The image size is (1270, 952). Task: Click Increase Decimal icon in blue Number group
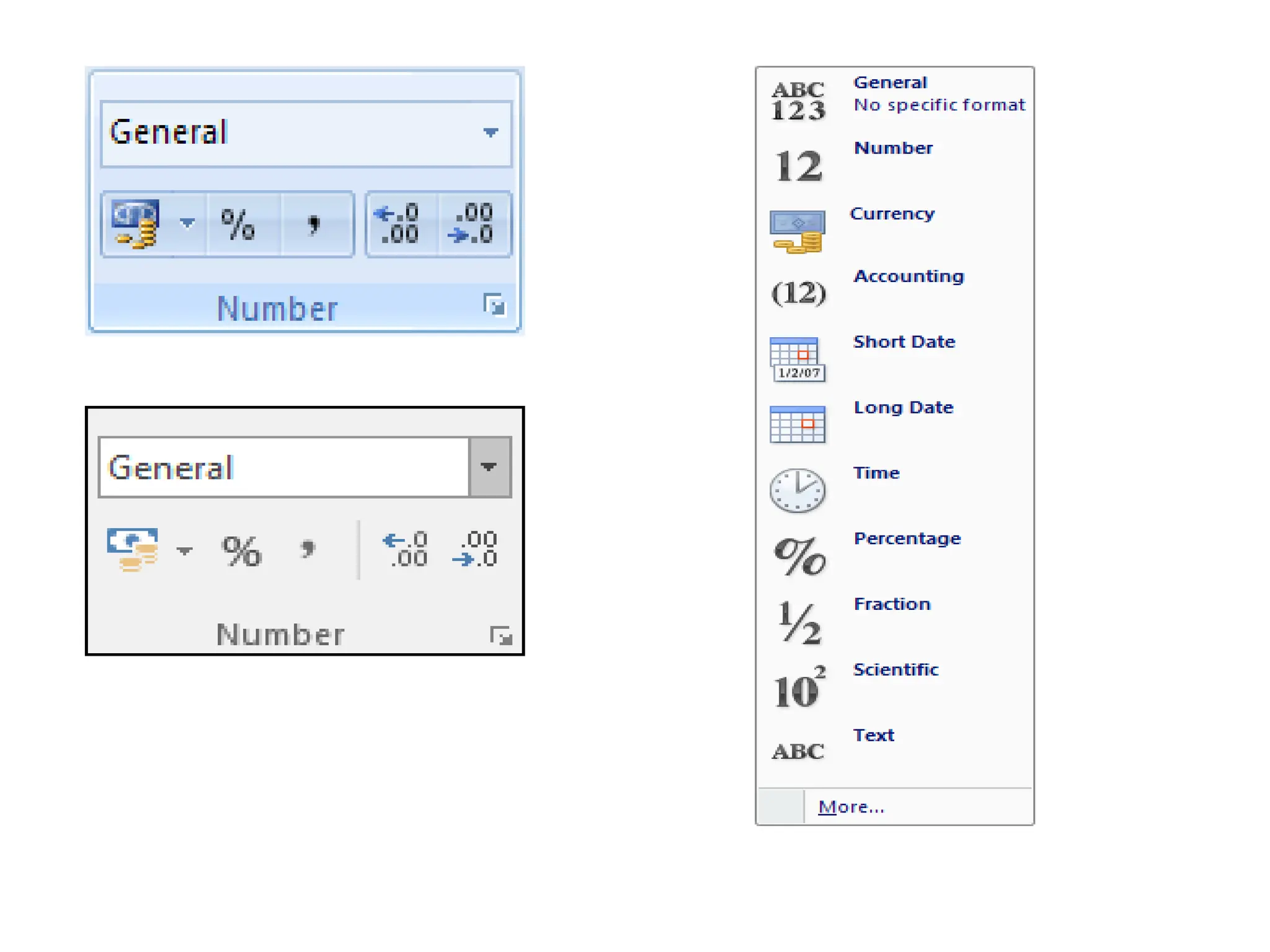click(397, 224)
